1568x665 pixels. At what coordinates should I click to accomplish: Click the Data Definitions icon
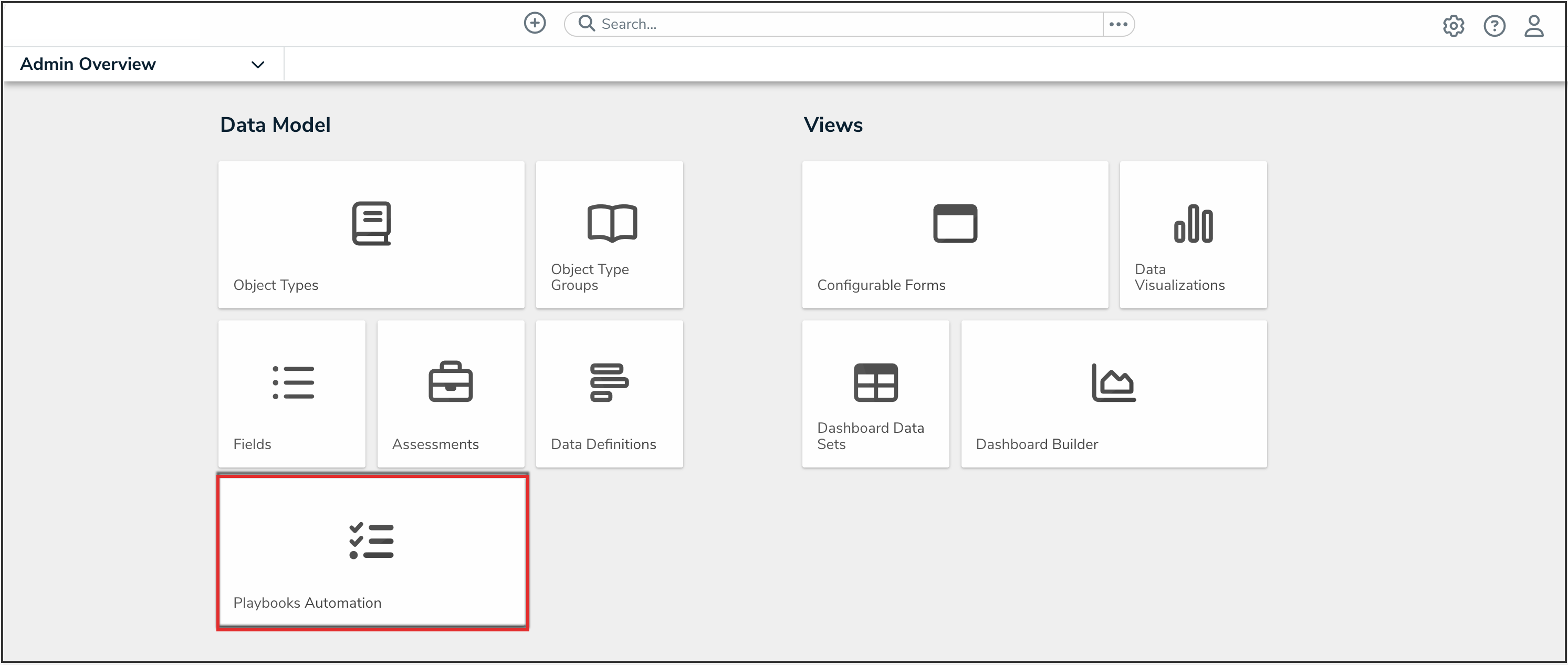click(609, 382)
